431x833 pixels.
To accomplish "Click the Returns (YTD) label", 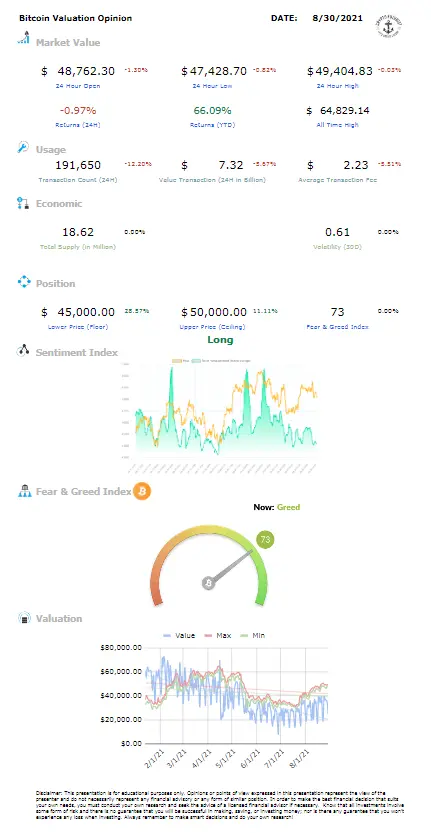I will click(213, 125).
